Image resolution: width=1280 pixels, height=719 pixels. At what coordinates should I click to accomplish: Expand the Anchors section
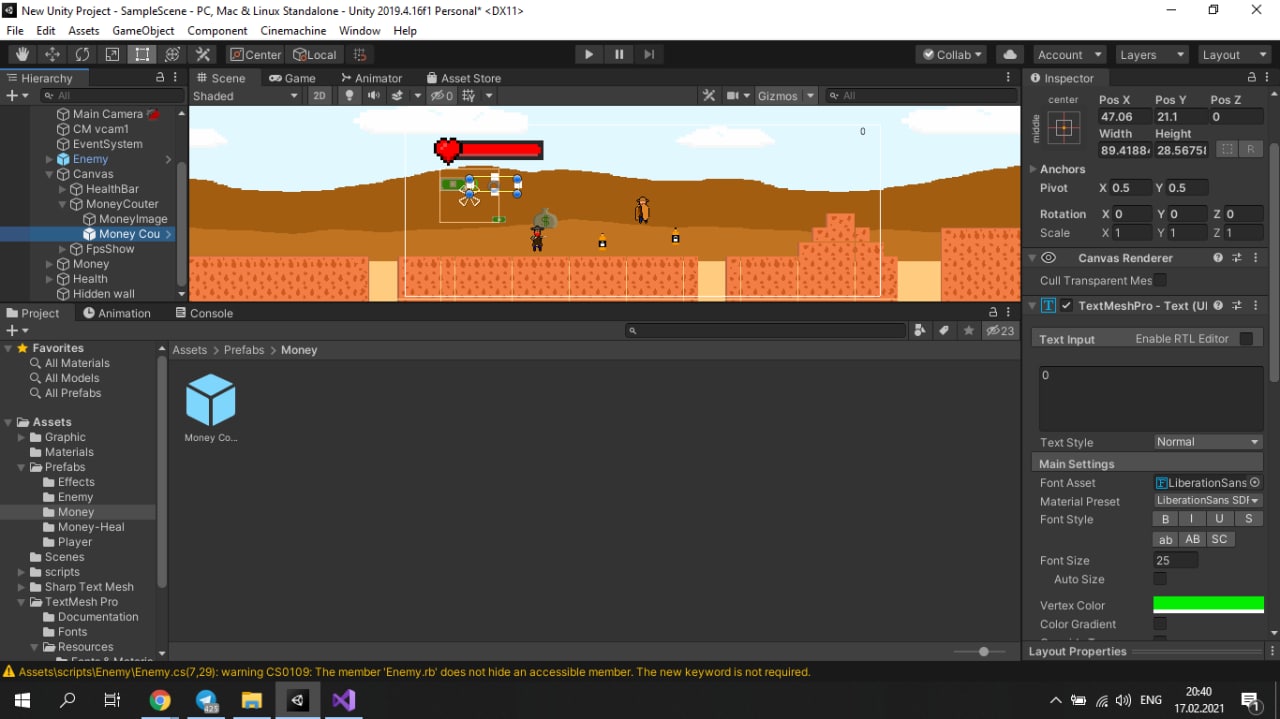click(x=1033, y=169)
